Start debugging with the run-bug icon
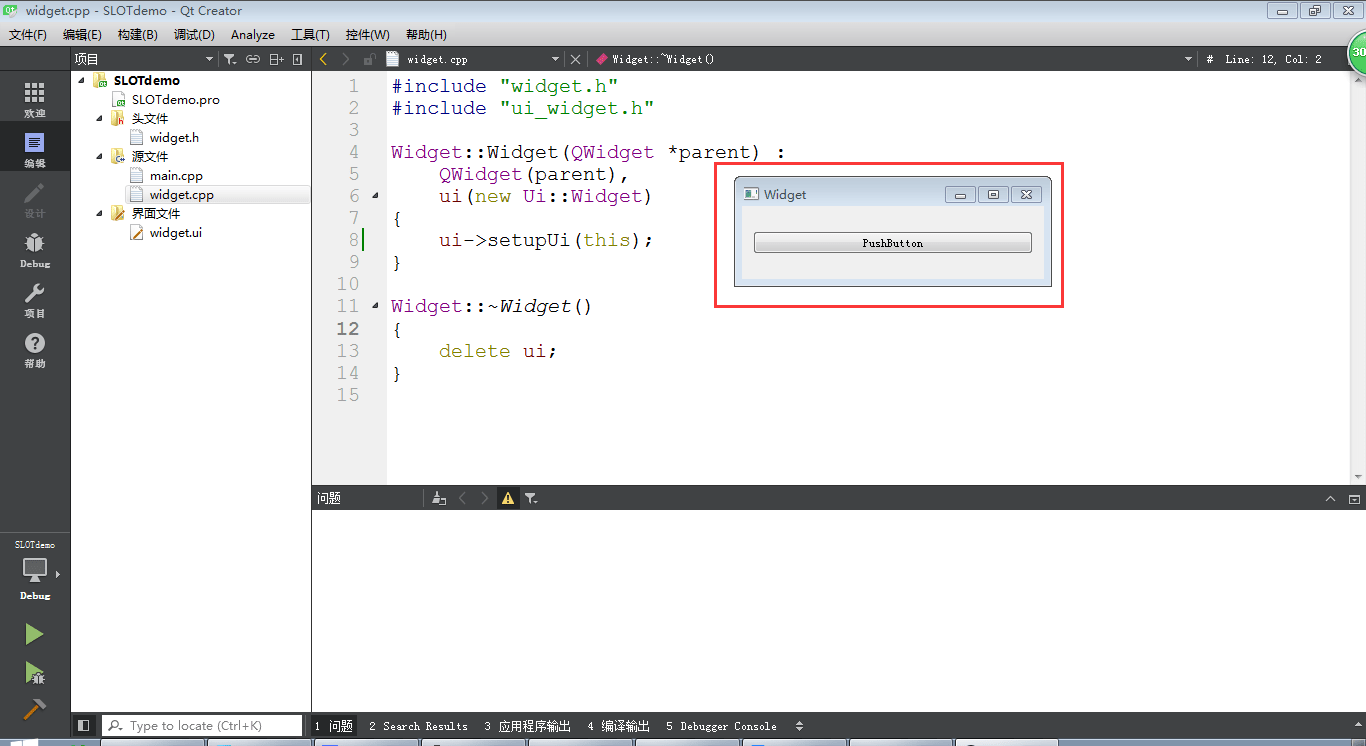The image size is (1366, 746). 35,672
